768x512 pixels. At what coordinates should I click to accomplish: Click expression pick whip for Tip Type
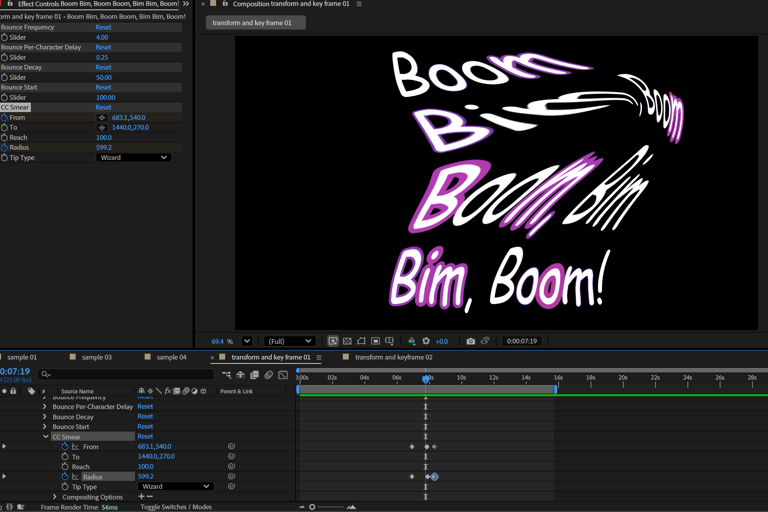tap(231, 487)
